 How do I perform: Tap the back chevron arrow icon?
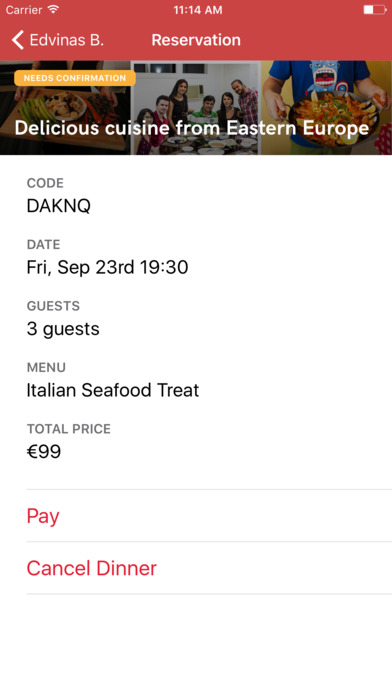coord(18,40)
